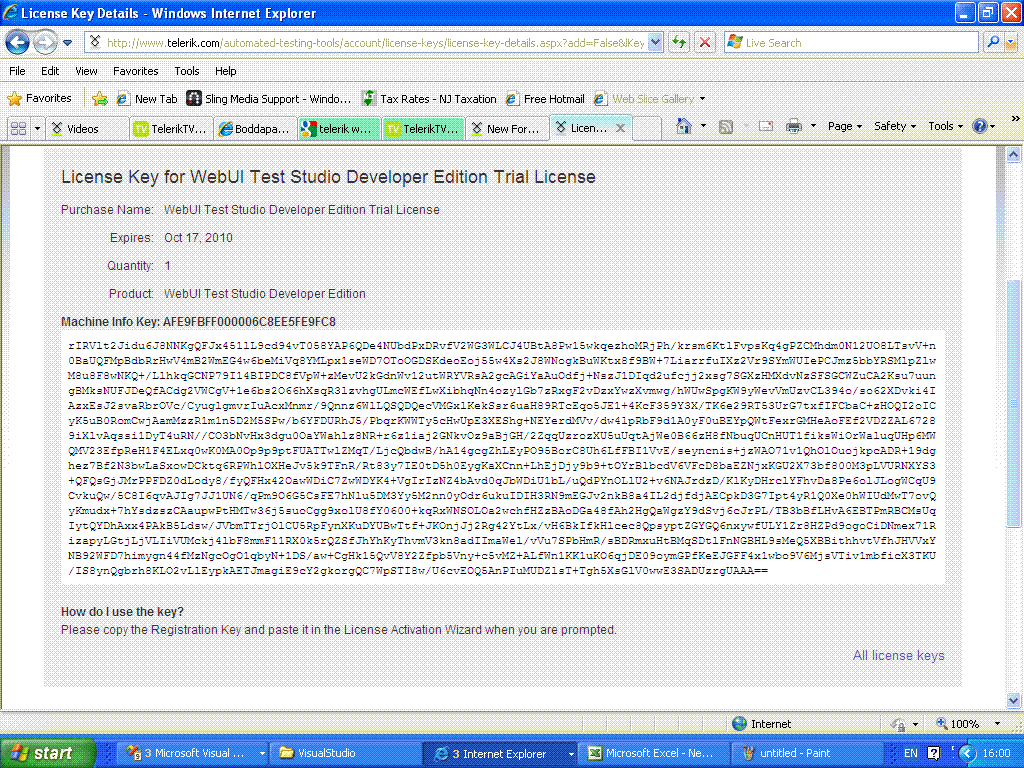1024x768 pixels.
Task: Click the red Stop loading icon
Action: (x=705, y=43)
